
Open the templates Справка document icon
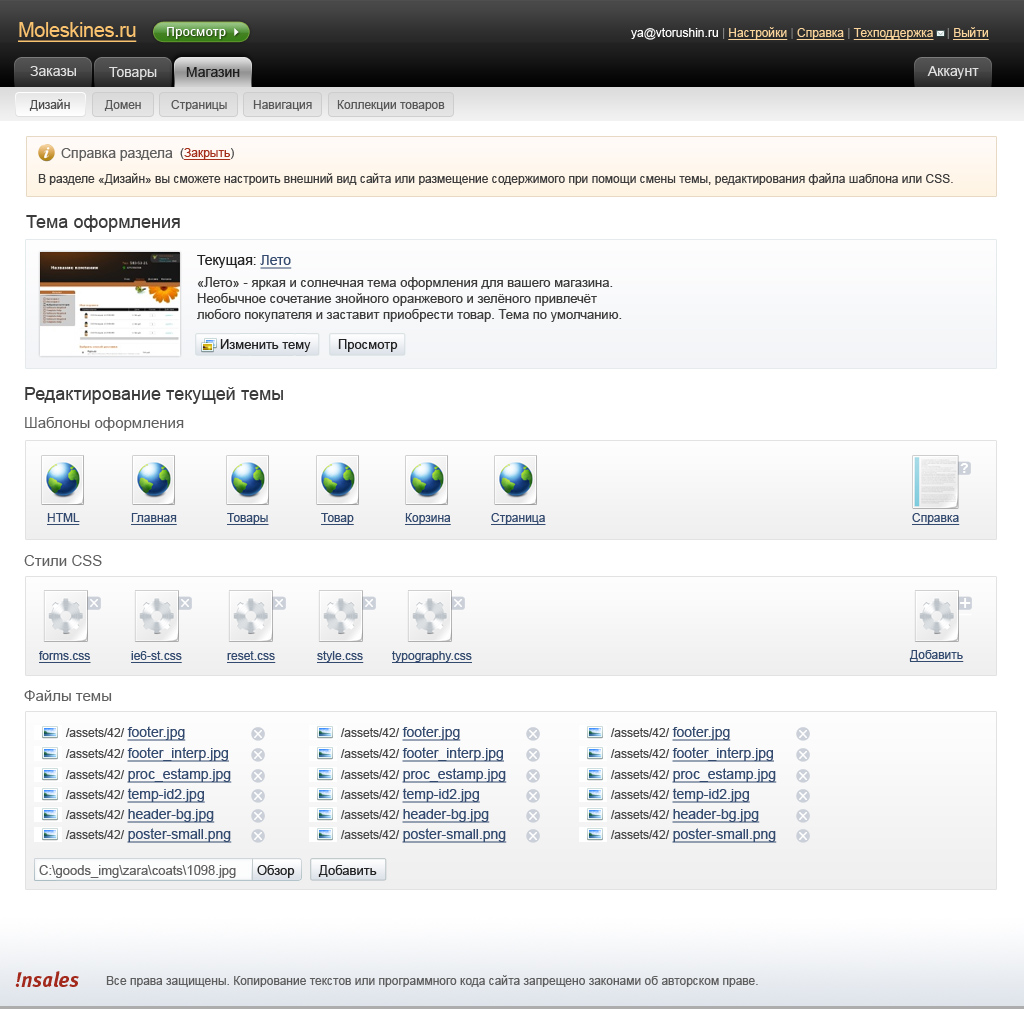tap(936, 482)
